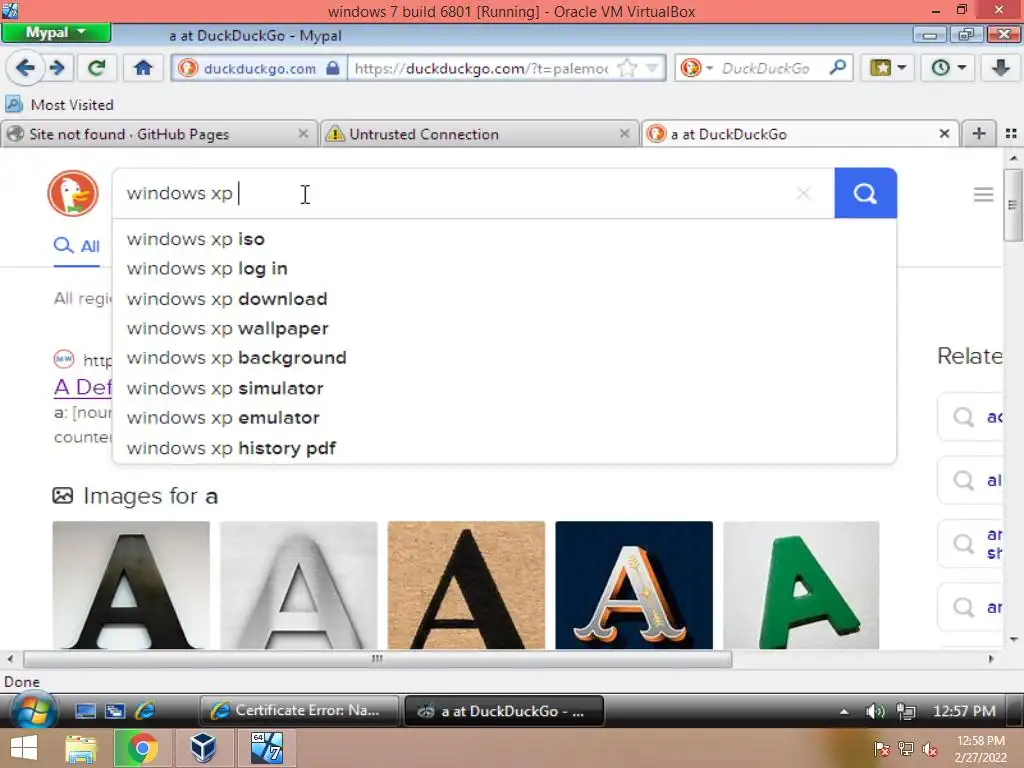Open the DuckDuckGo hamburger menu
Image resolution: width=1024 pixels, height=768 pixels.
(x=983, y=194)
